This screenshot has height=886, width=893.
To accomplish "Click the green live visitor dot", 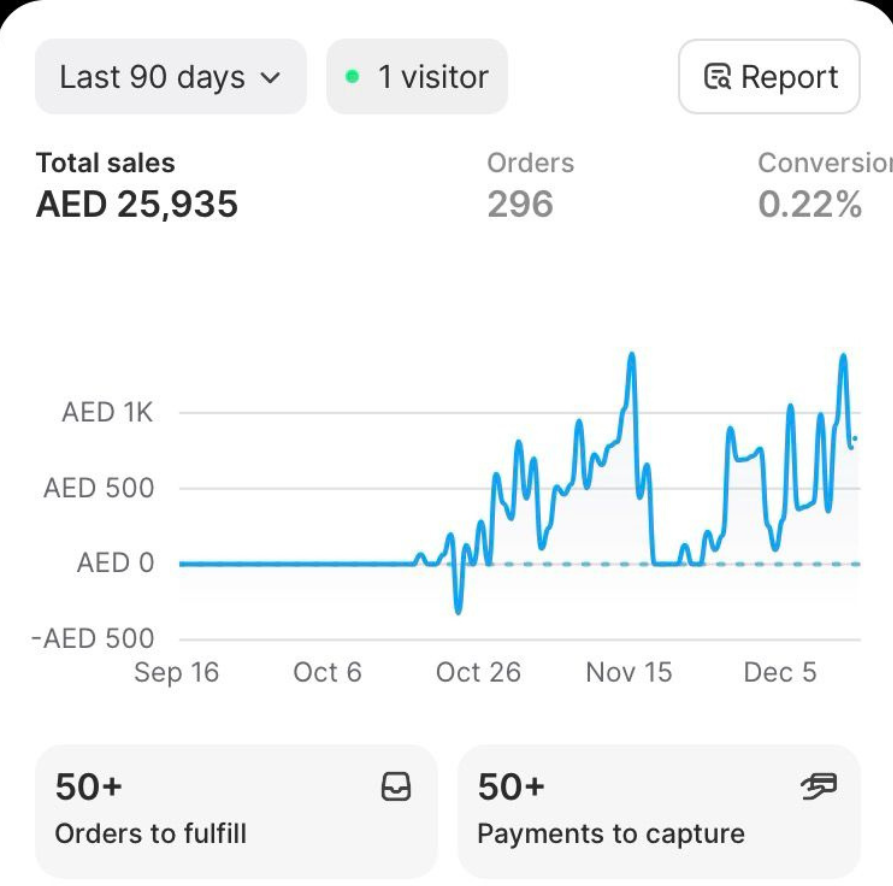I will (x=352, y=77).
